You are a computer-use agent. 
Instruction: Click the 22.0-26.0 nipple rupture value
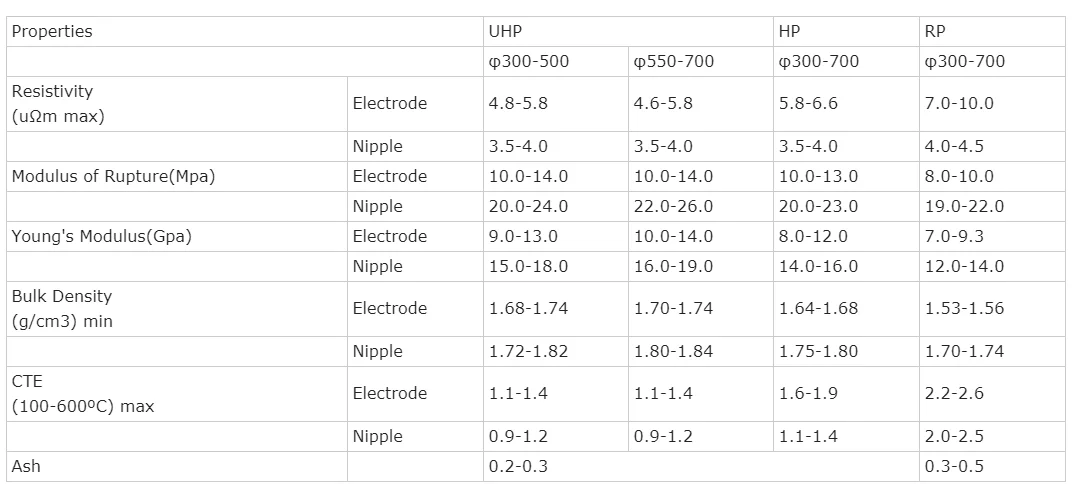[673, 206]
